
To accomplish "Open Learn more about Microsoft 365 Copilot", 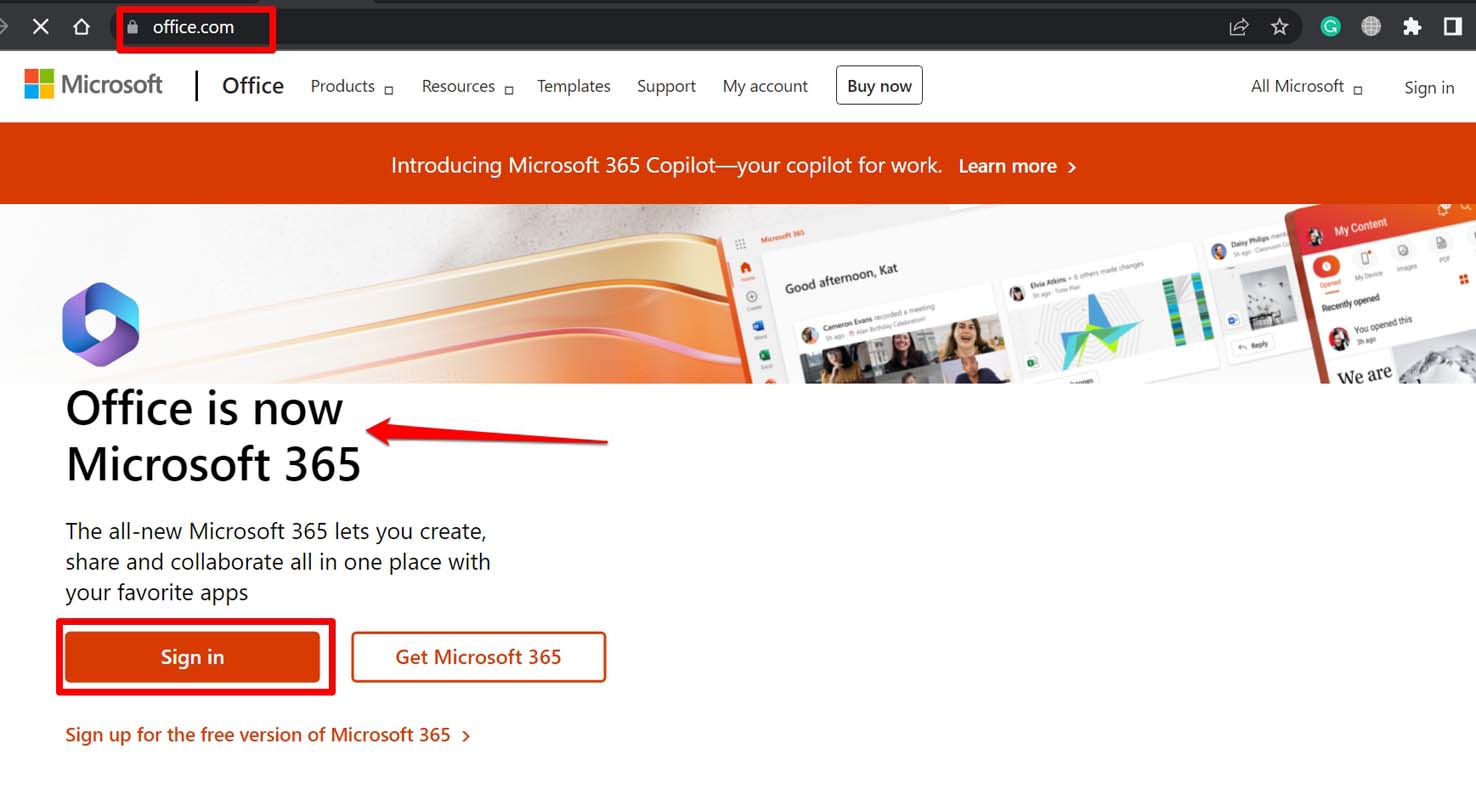I will click(1017, 166).
